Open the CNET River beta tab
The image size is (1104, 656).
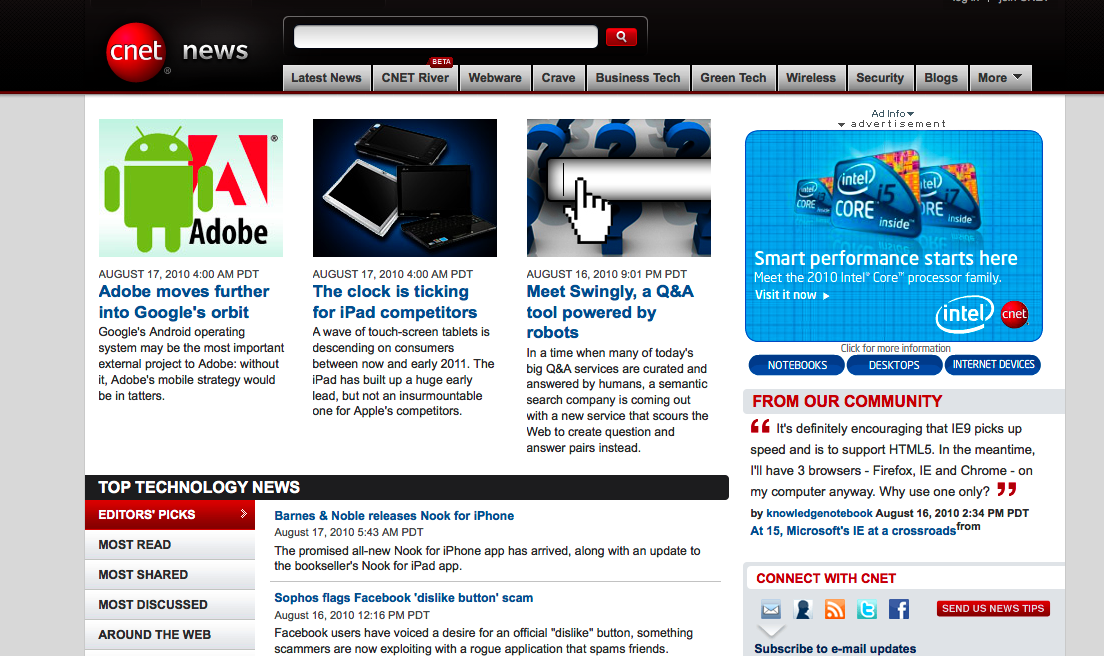pyautogui.click(x=415, y=78)
